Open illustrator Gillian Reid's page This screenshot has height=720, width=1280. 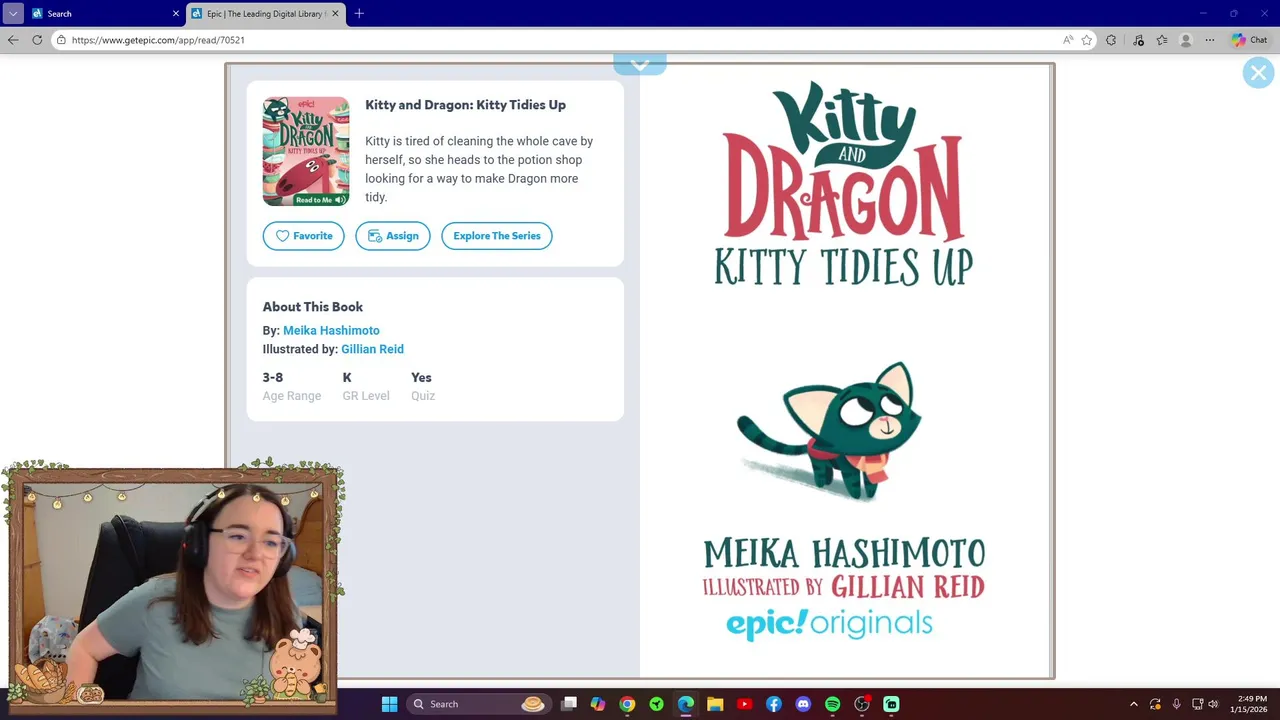(x=372, y=349)
